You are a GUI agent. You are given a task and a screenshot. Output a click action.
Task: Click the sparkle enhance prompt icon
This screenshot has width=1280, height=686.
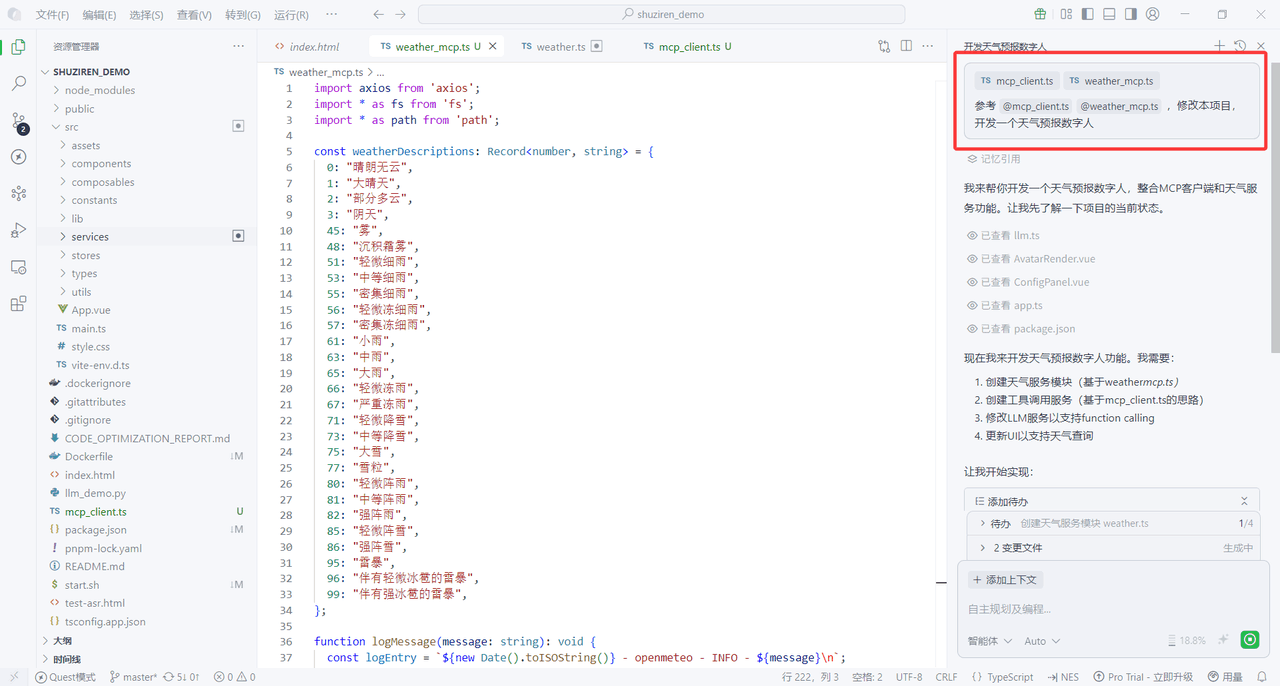(x=1223, y=640)
